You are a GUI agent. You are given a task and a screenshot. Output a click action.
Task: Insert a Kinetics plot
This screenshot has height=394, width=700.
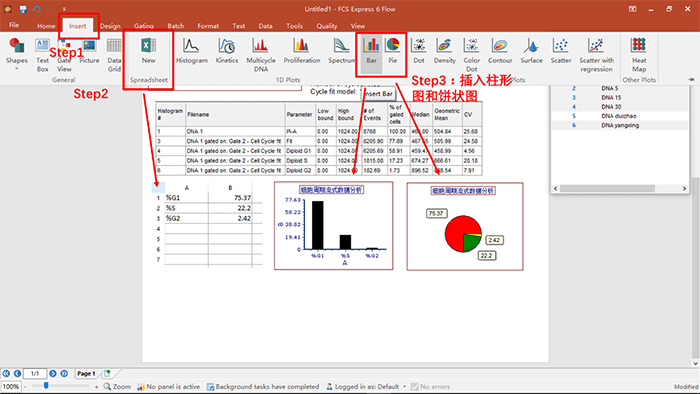coord(227,51)
